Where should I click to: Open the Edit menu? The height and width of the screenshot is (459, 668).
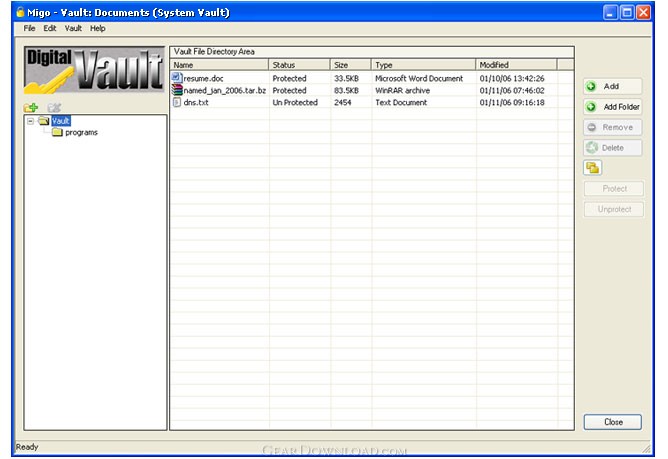pyautogui.click(x=50, y=28)
